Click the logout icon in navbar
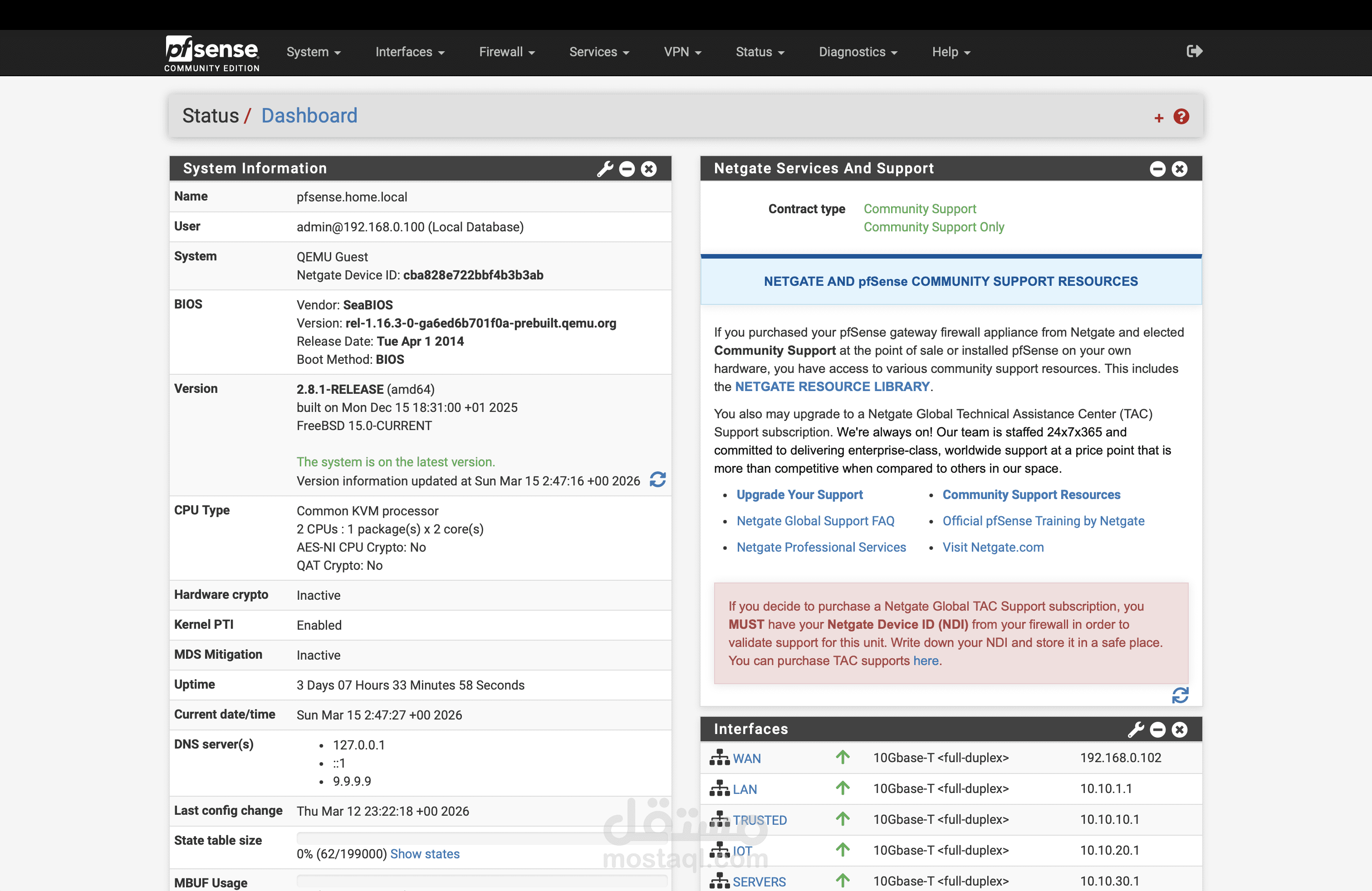Viewport: 1372px width, 891px height. [1194, 51]
